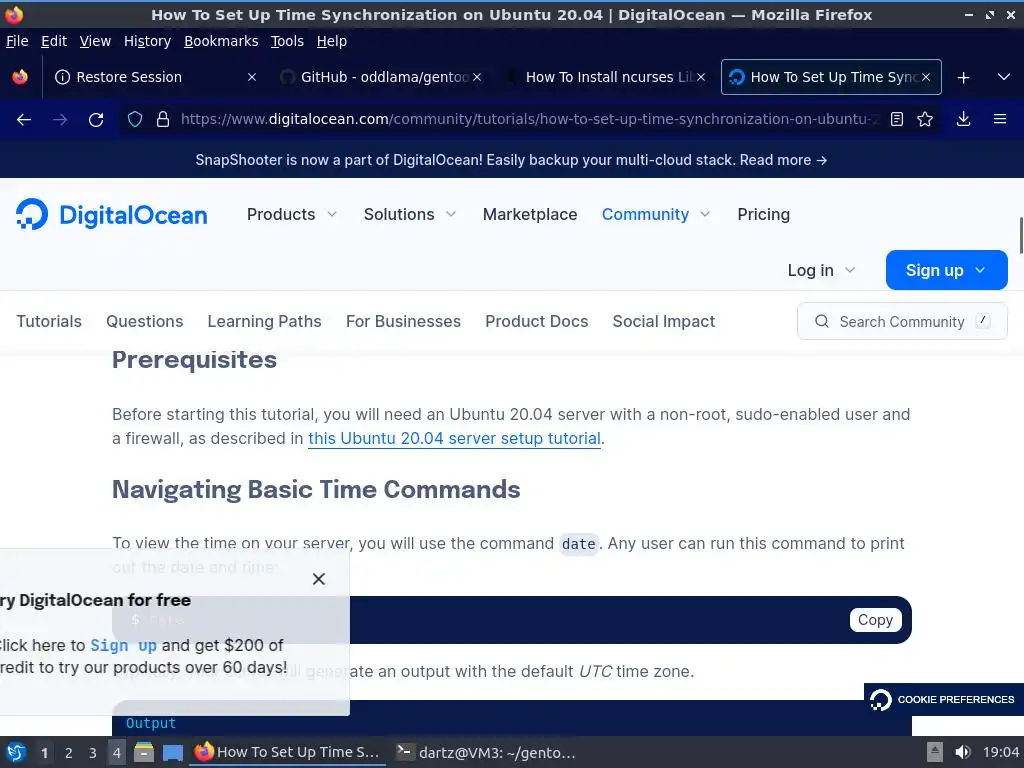Open the Sign up button dropdown
The height and width of the screenshot is (768, 1024).
point(946,270)
